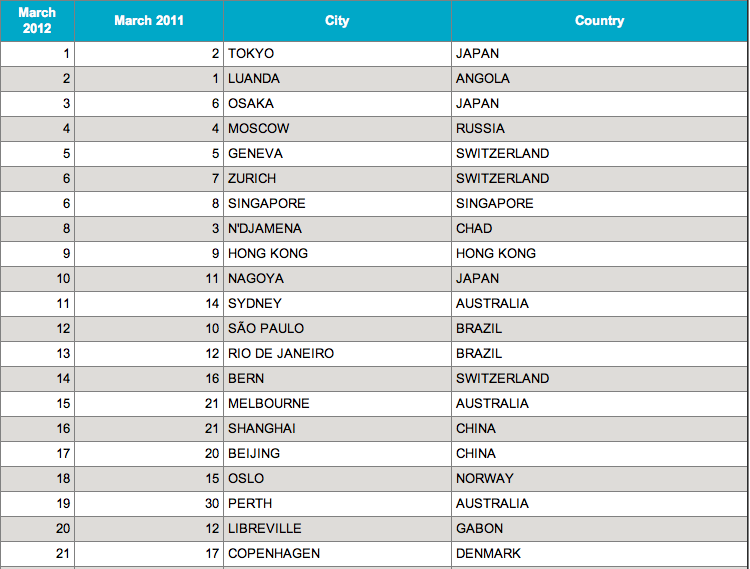The width and height of the screenshot is (750, 569).
Task: Select the OSAKA cell
Action: [337, 103]
